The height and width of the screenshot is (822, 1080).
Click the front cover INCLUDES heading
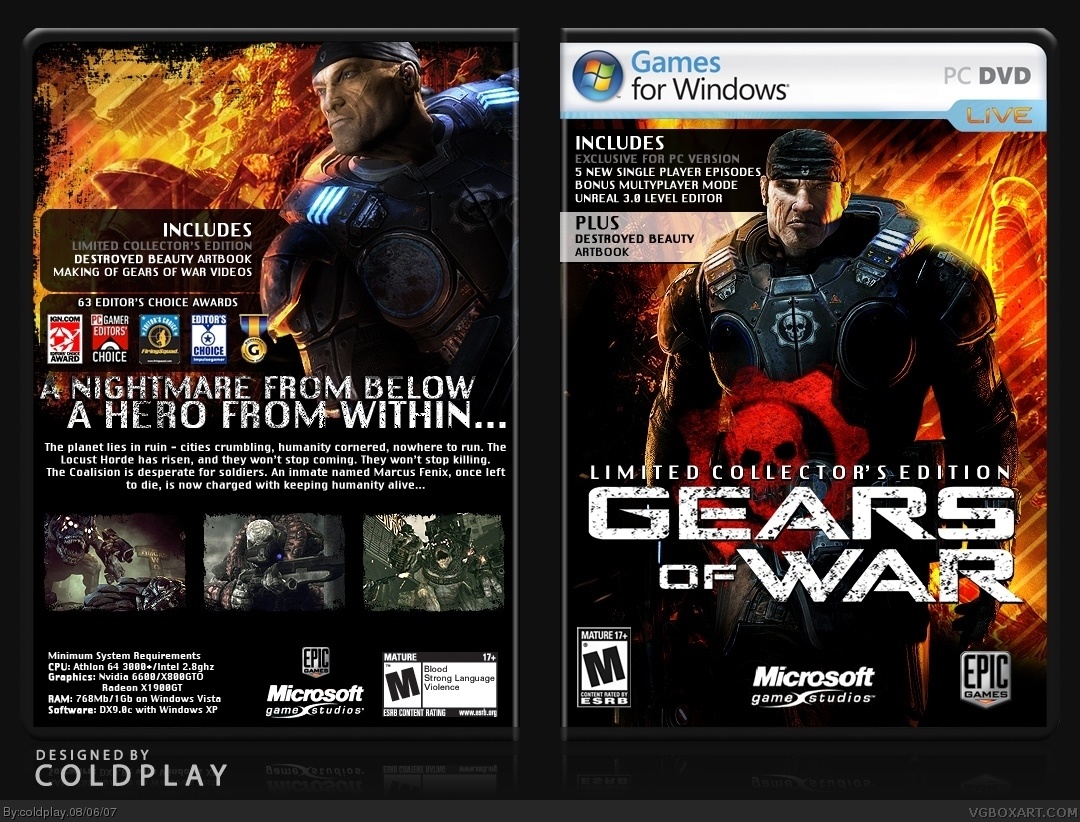point(619,143)
